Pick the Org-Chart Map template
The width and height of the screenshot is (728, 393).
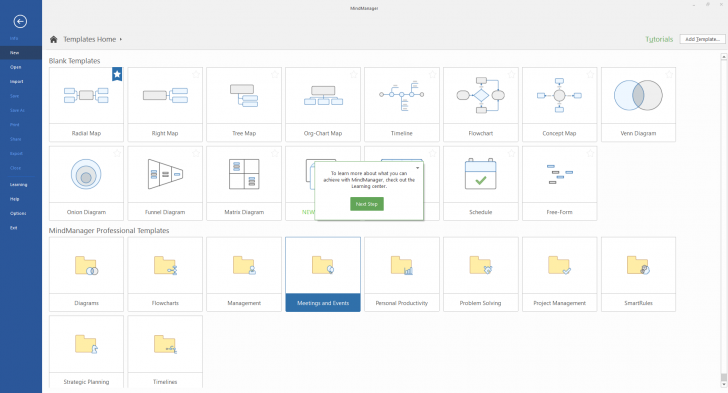[323, 105]
